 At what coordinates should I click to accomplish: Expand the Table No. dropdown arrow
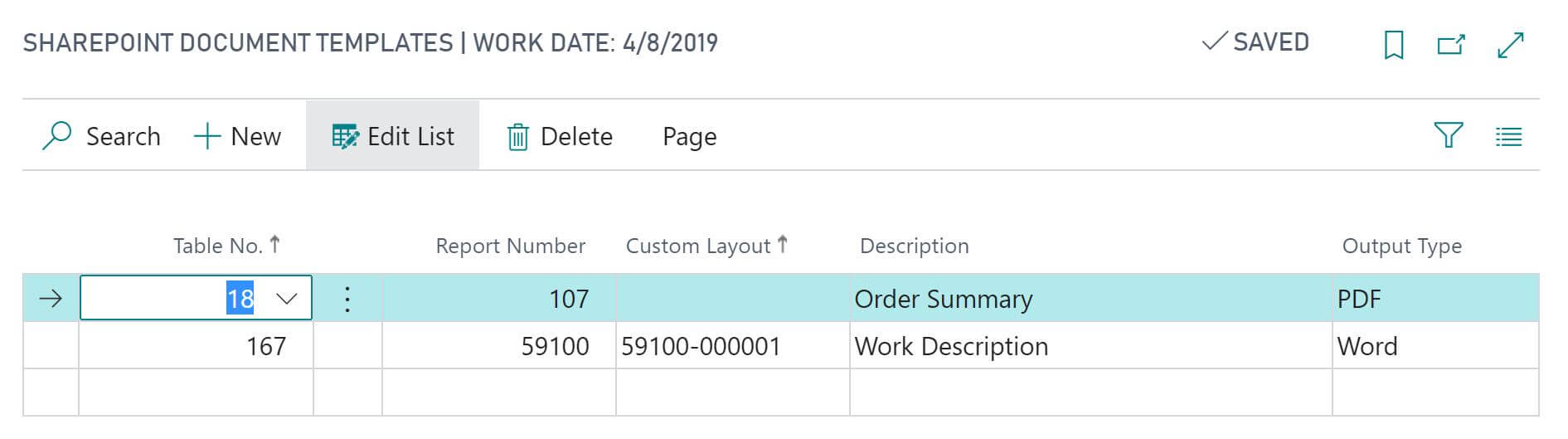click(x=286, y=299)
